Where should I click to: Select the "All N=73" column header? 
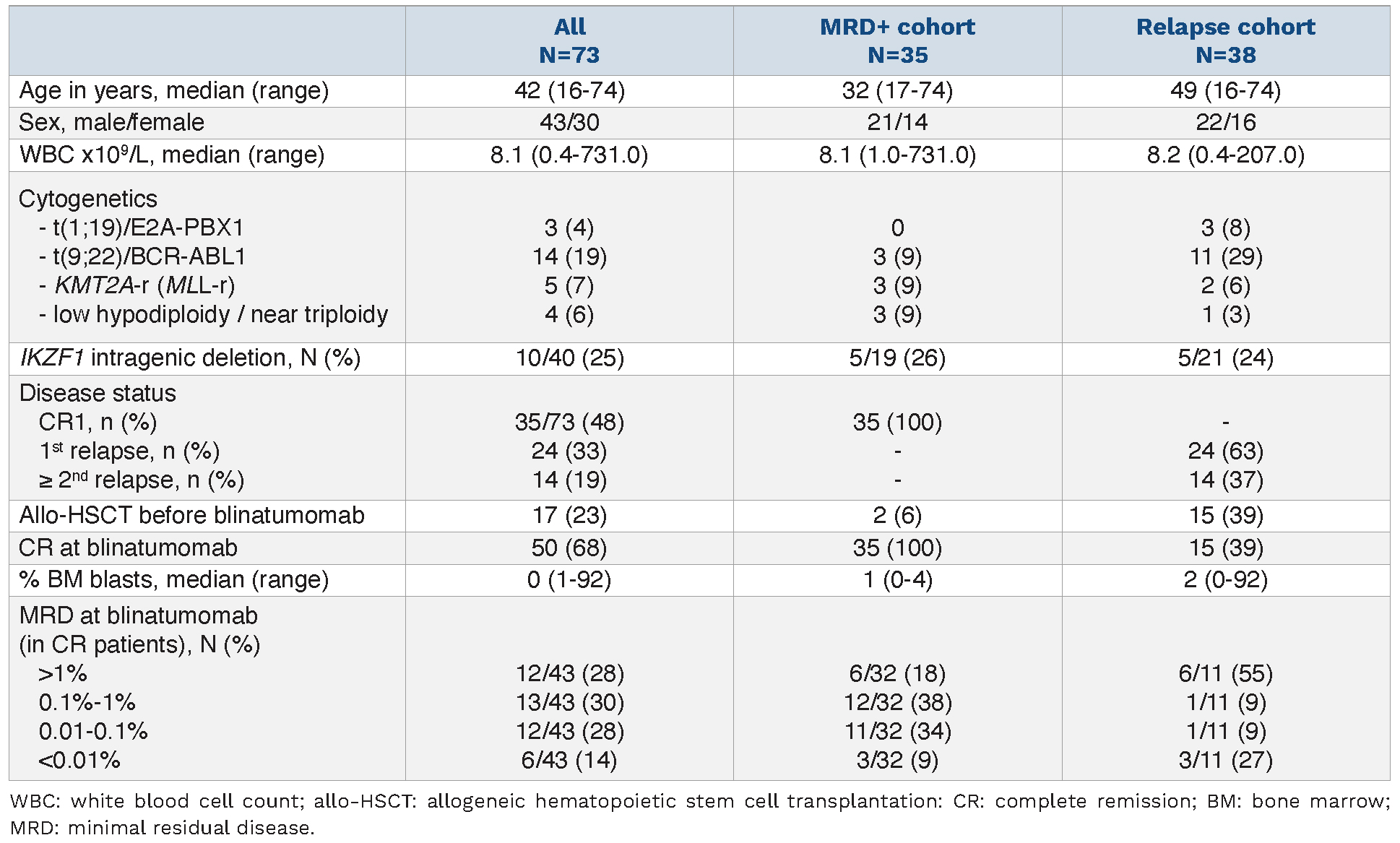click(569, 40)
